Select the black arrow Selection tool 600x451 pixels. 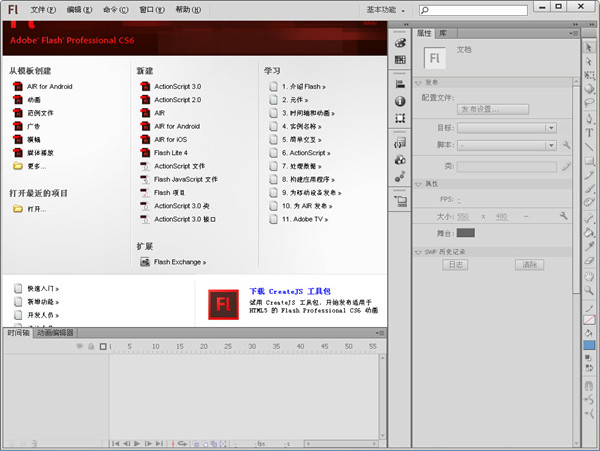pos(590,48)
